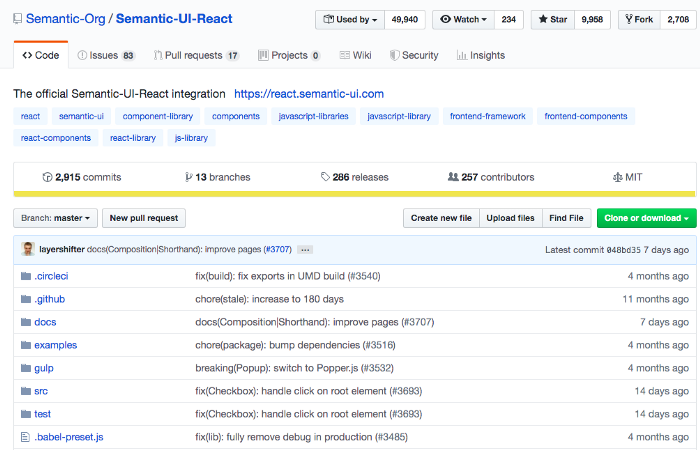Screen dimensions: 700x450
Task: View the 9,958 stargazers count
Action: coord(592,20)
